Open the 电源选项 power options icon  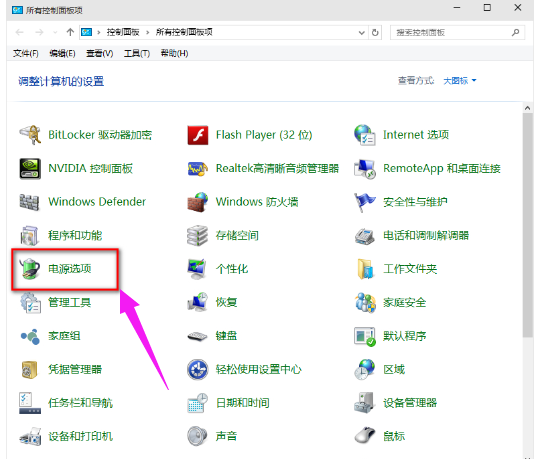[x=30, y=269]
